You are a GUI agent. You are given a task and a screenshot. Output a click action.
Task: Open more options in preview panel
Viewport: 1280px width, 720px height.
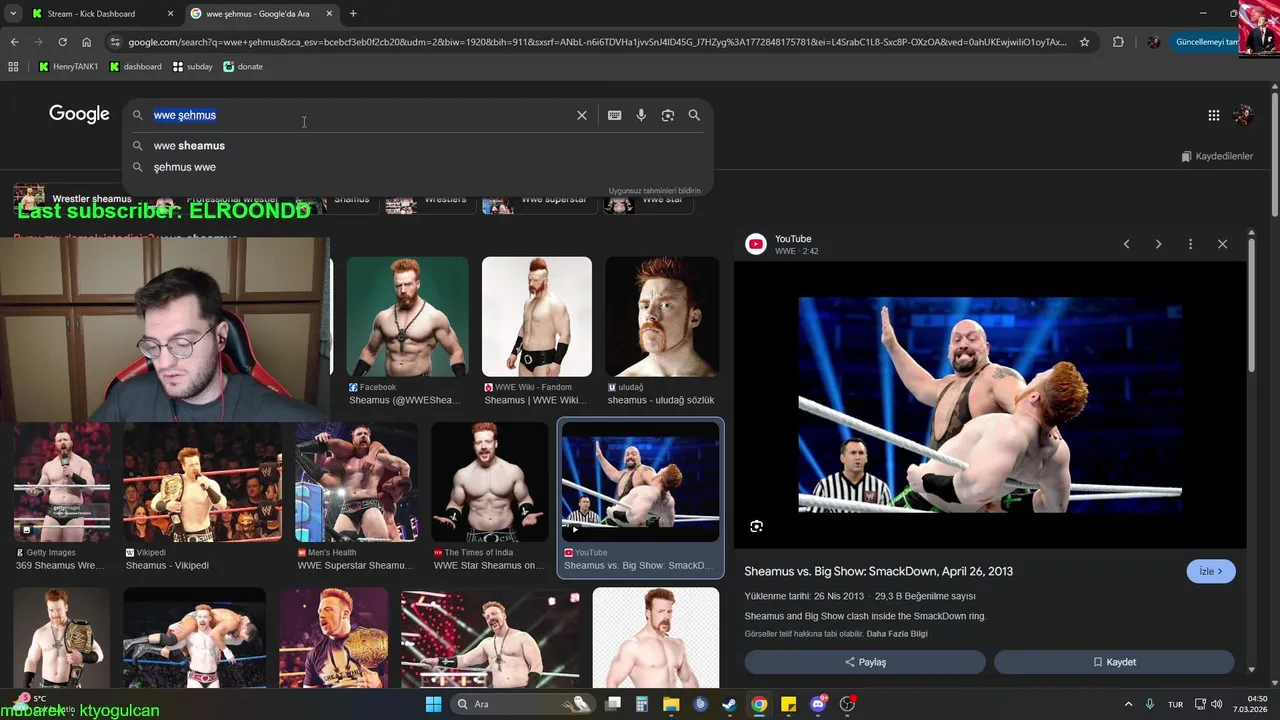1190,244
